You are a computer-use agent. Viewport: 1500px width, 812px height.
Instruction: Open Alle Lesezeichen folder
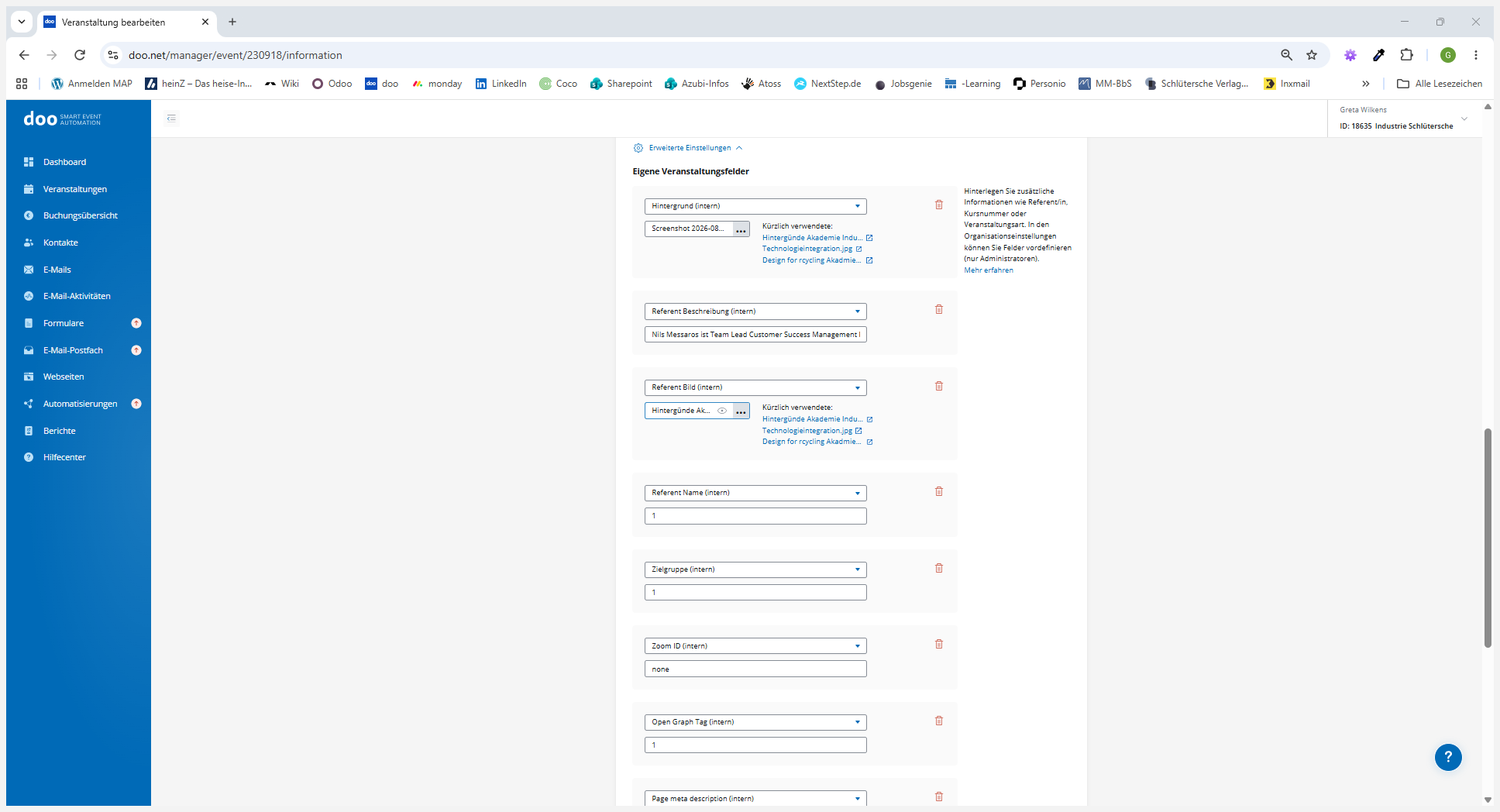1440,84
